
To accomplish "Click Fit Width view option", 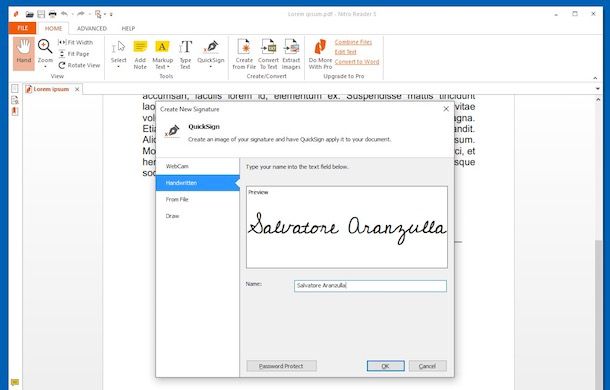I will 75,42.
